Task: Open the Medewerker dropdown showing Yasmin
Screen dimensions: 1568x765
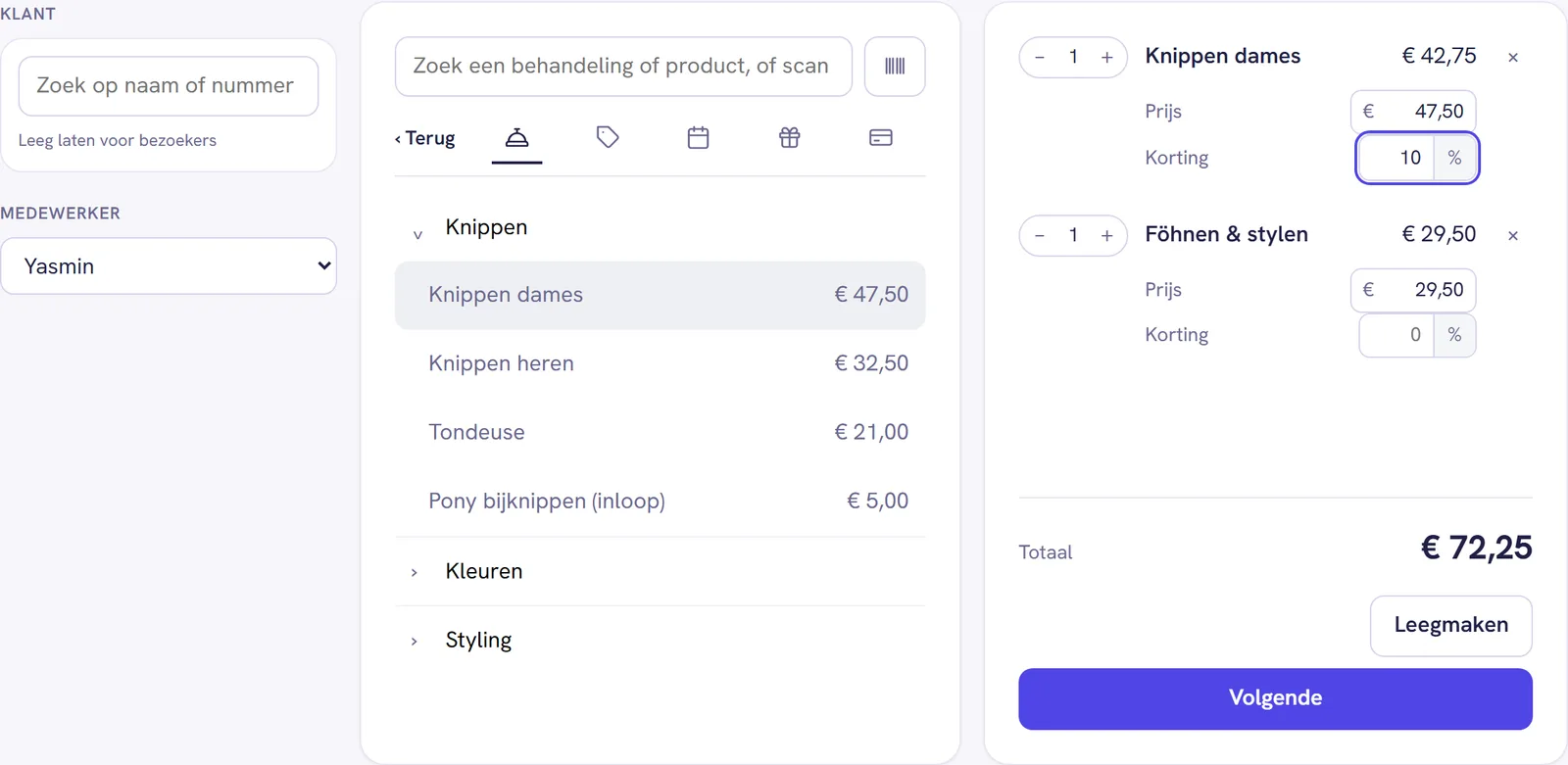Action: coord(169,266)
